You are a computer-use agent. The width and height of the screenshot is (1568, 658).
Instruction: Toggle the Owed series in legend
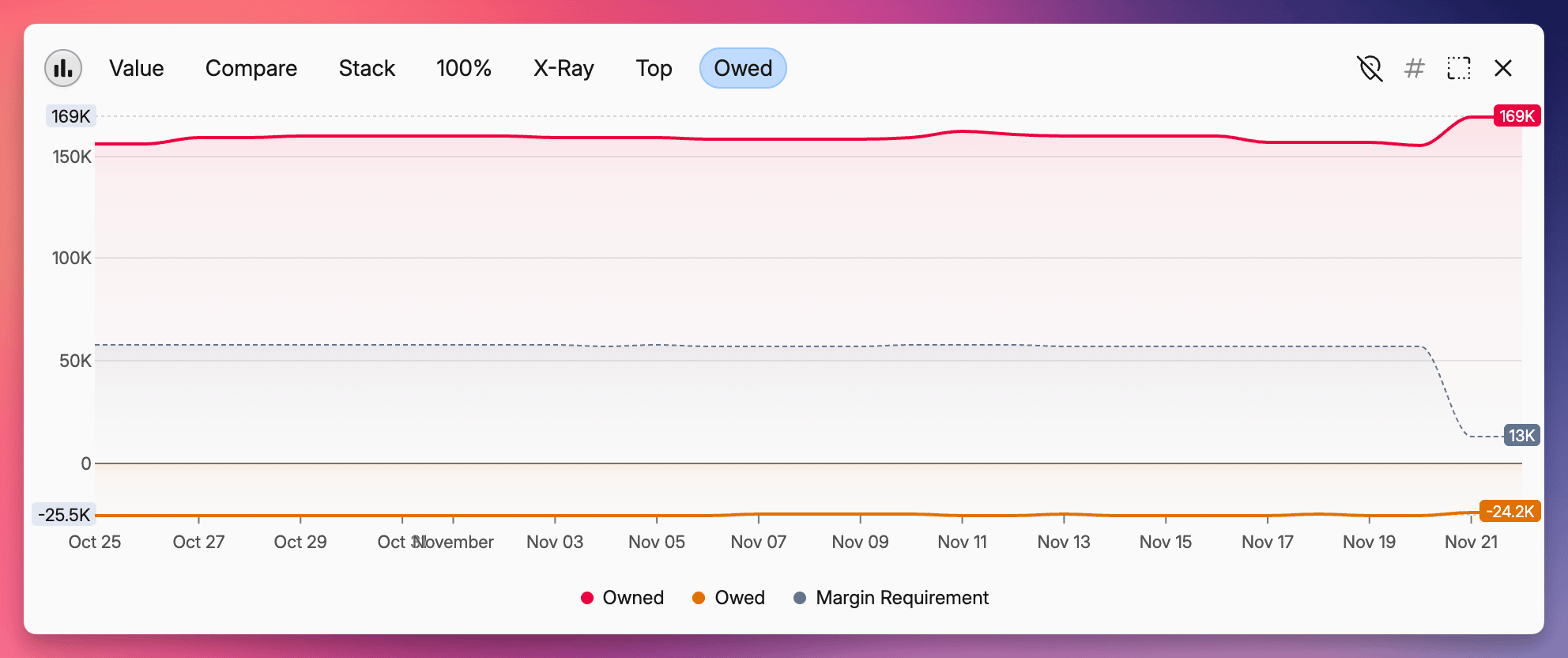739,598
